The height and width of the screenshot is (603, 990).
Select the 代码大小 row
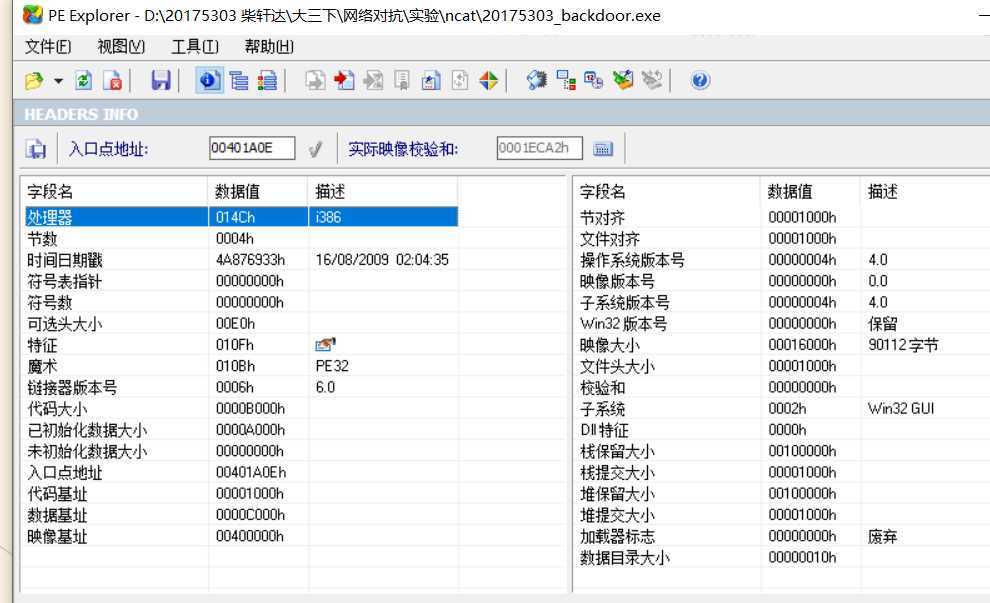click(x=241, y=409)
